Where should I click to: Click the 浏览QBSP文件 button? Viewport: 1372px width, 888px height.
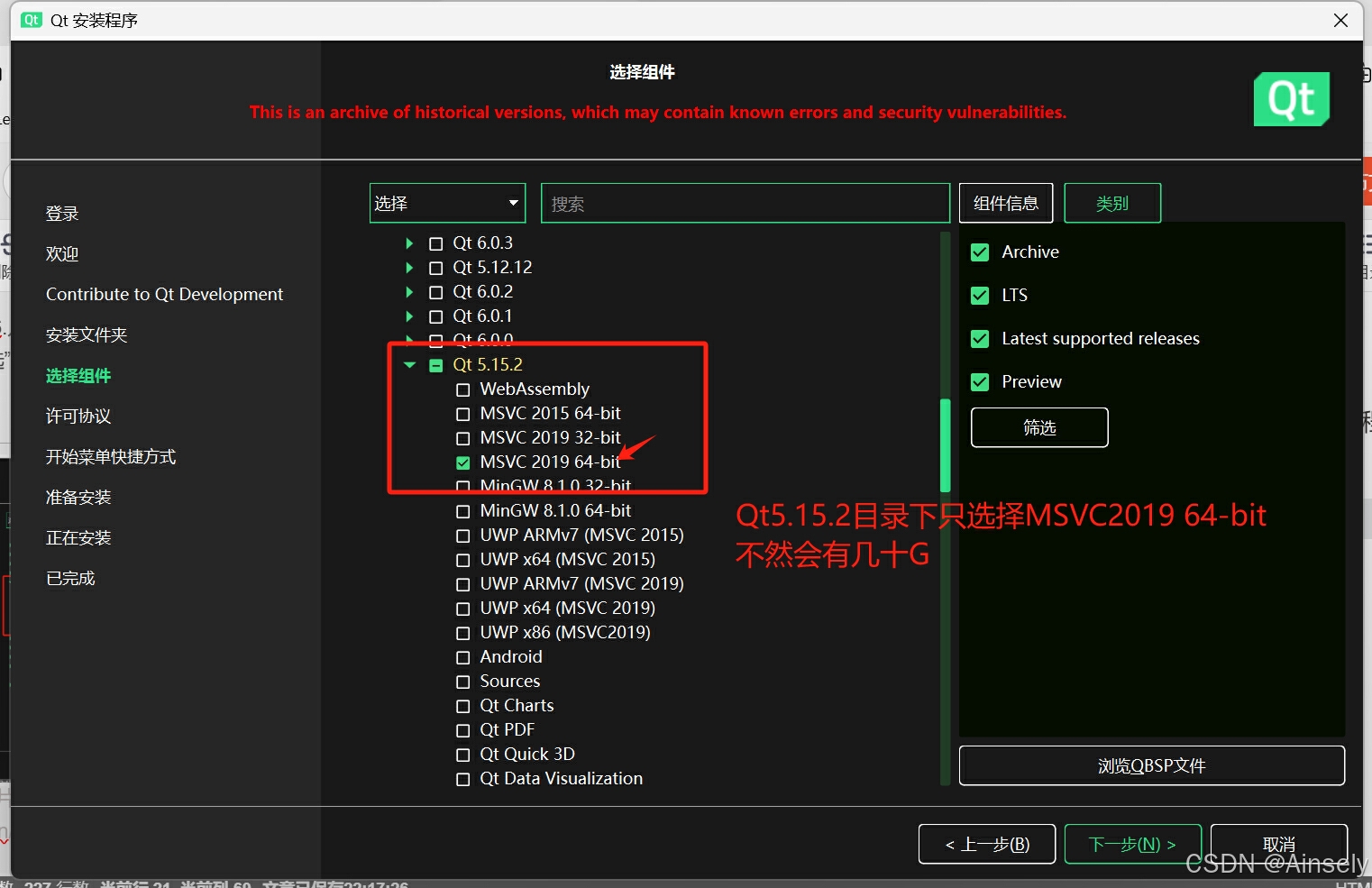click(1152, 765)
